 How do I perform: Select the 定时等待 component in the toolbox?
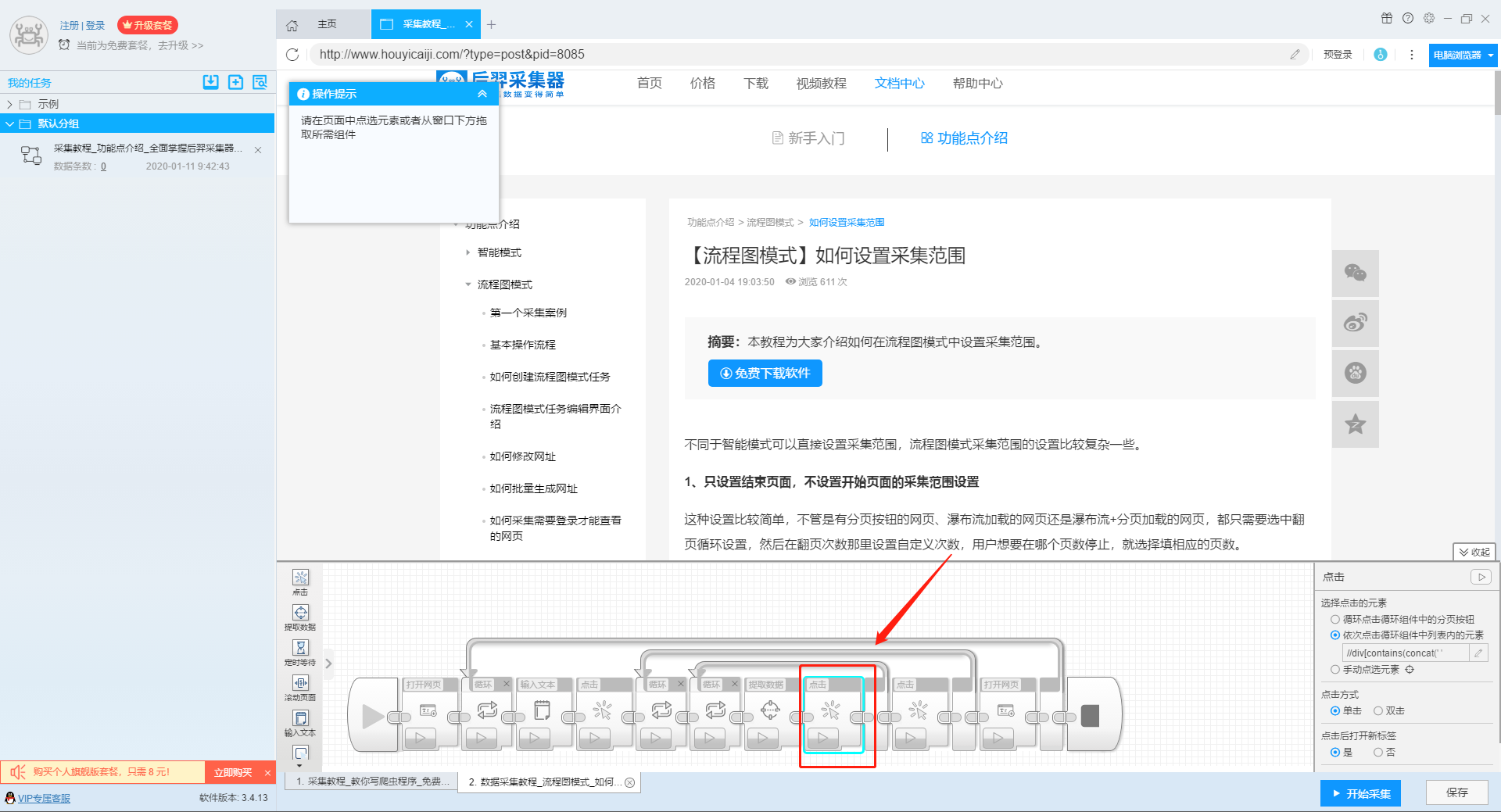pos(300,653)
